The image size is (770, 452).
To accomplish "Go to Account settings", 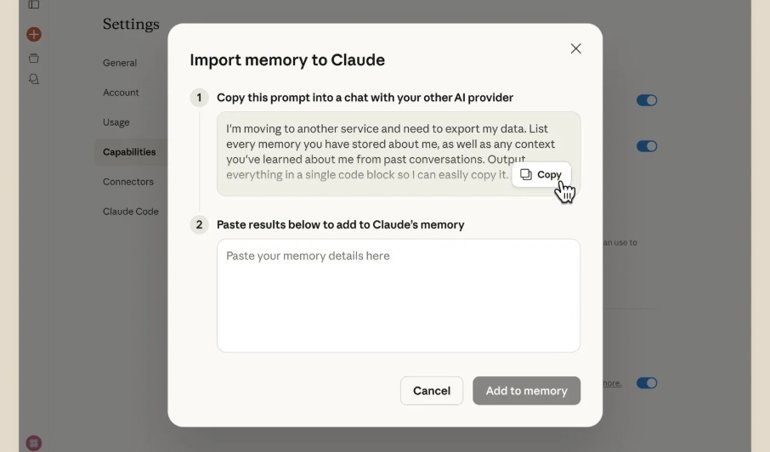I will pyautogui.click(x=121, y=92).
